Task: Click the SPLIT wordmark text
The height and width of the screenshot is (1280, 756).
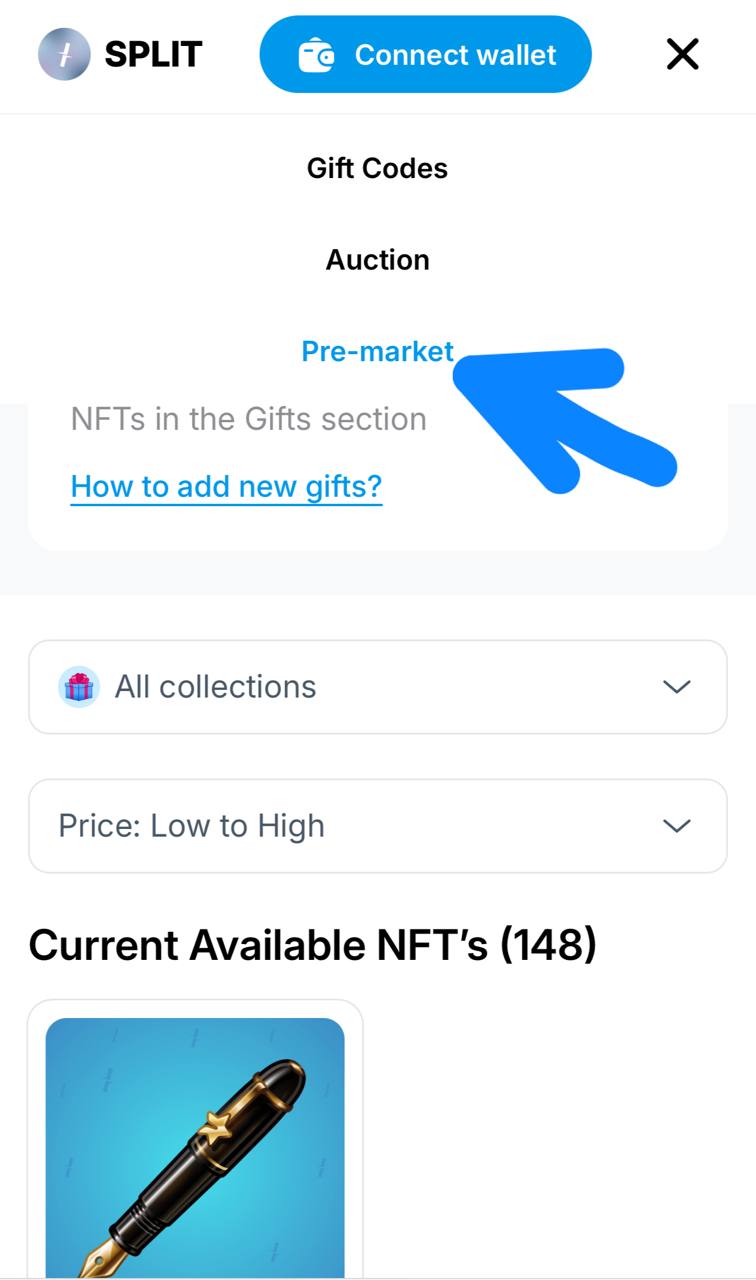Action: point(153,54)
